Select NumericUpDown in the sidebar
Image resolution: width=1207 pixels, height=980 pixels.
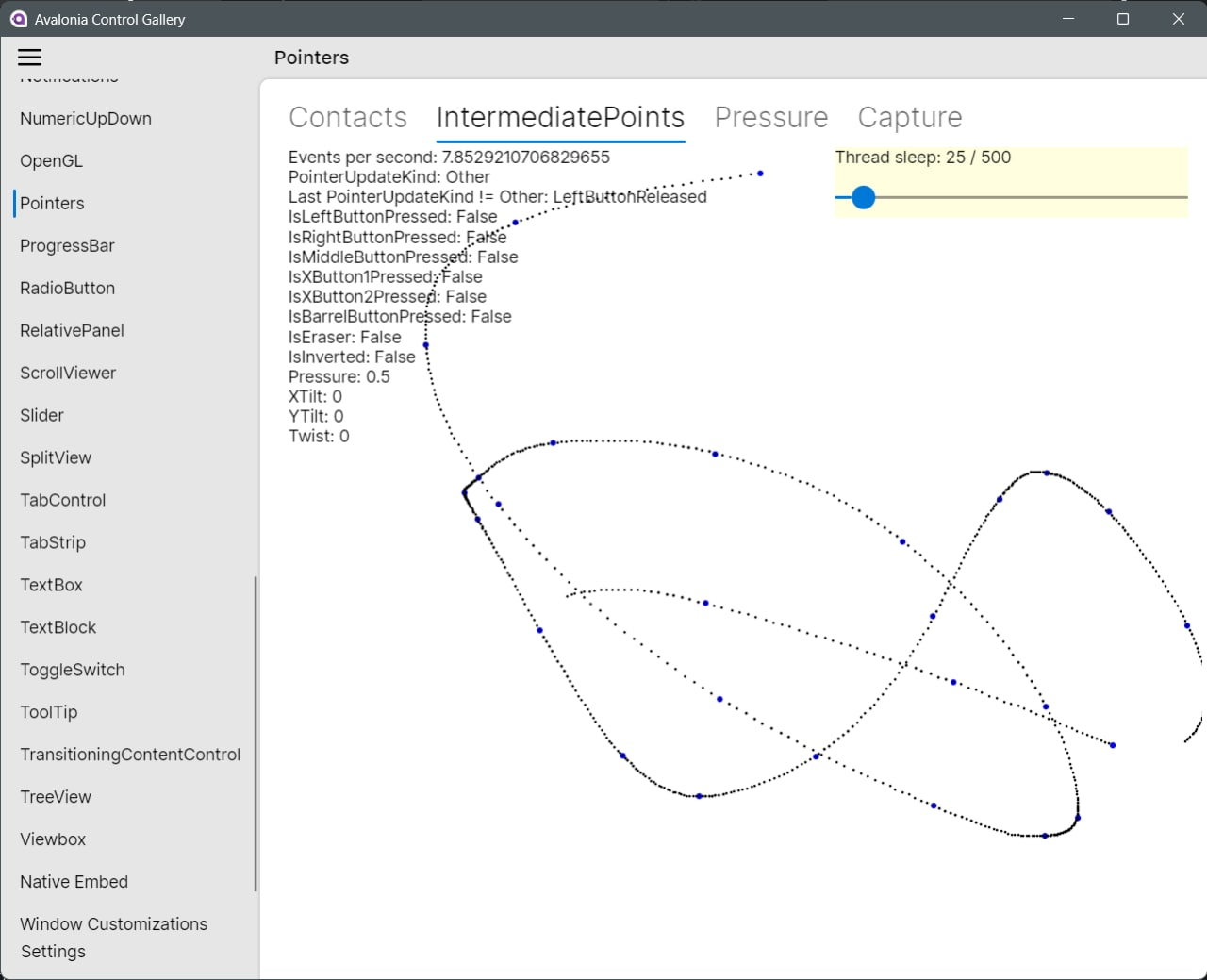86,118
